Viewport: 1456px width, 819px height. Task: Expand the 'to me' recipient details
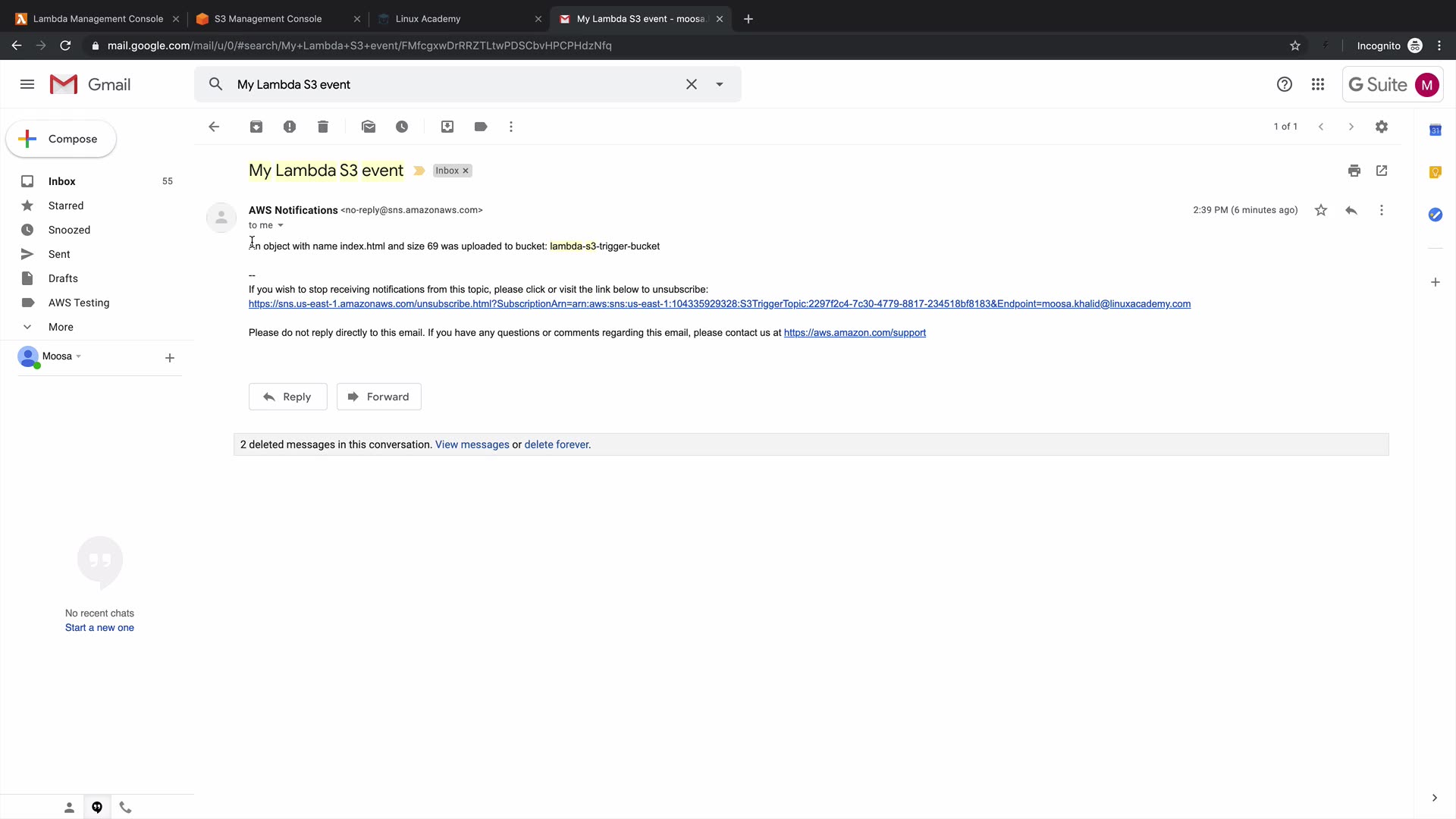click(281, 225)
